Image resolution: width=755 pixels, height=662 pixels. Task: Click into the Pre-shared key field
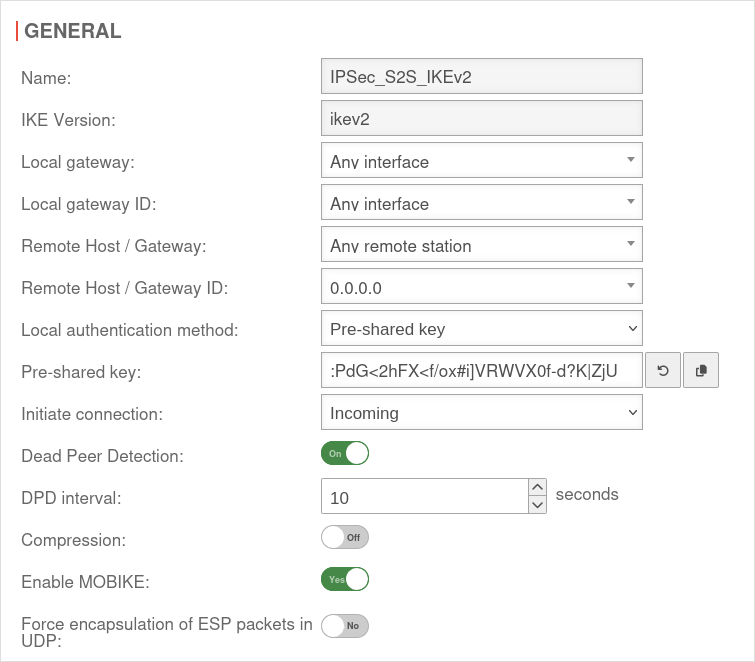[x=481, y=371]
